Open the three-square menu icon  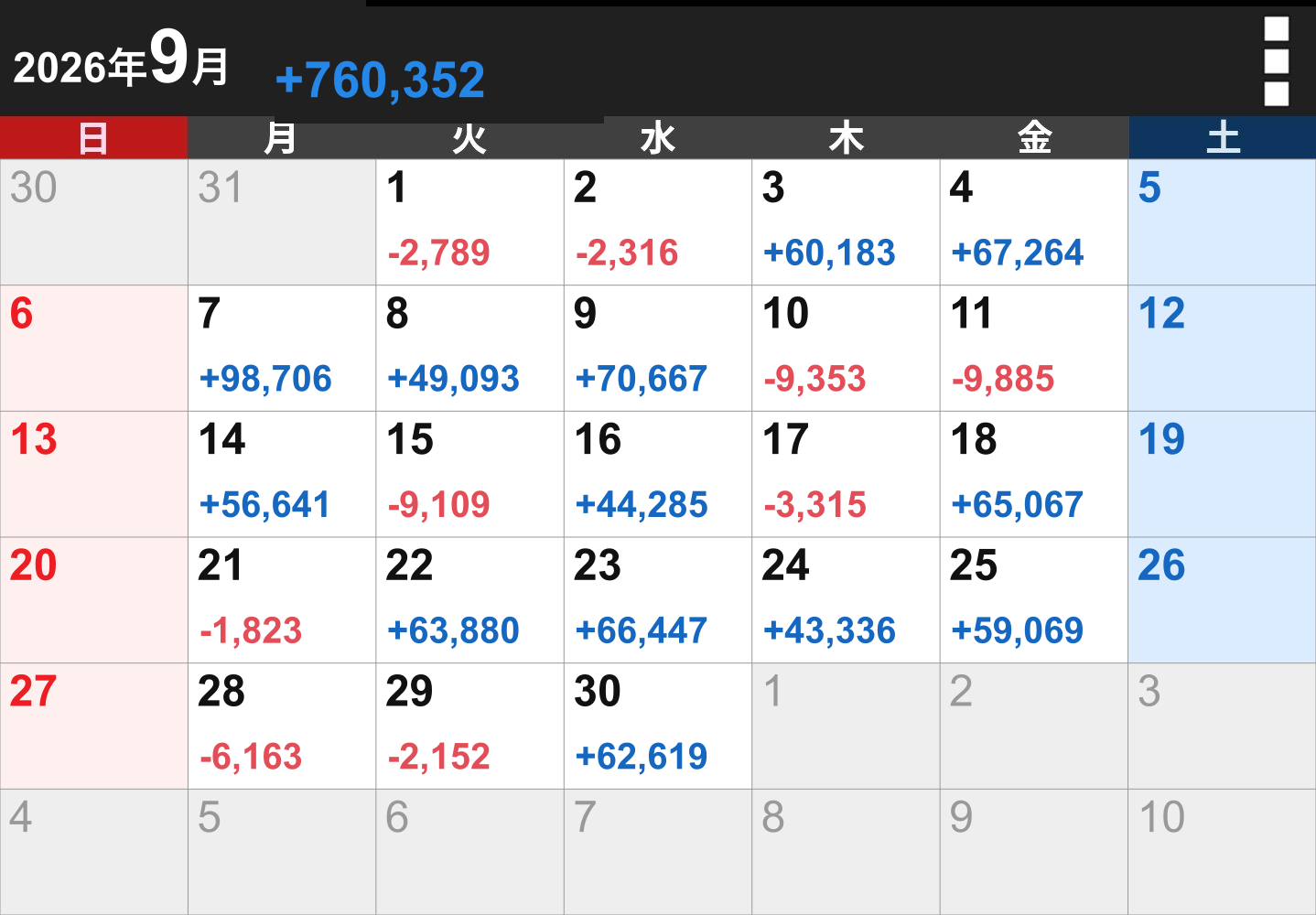pyautogui.click(x=1276, y=61)
